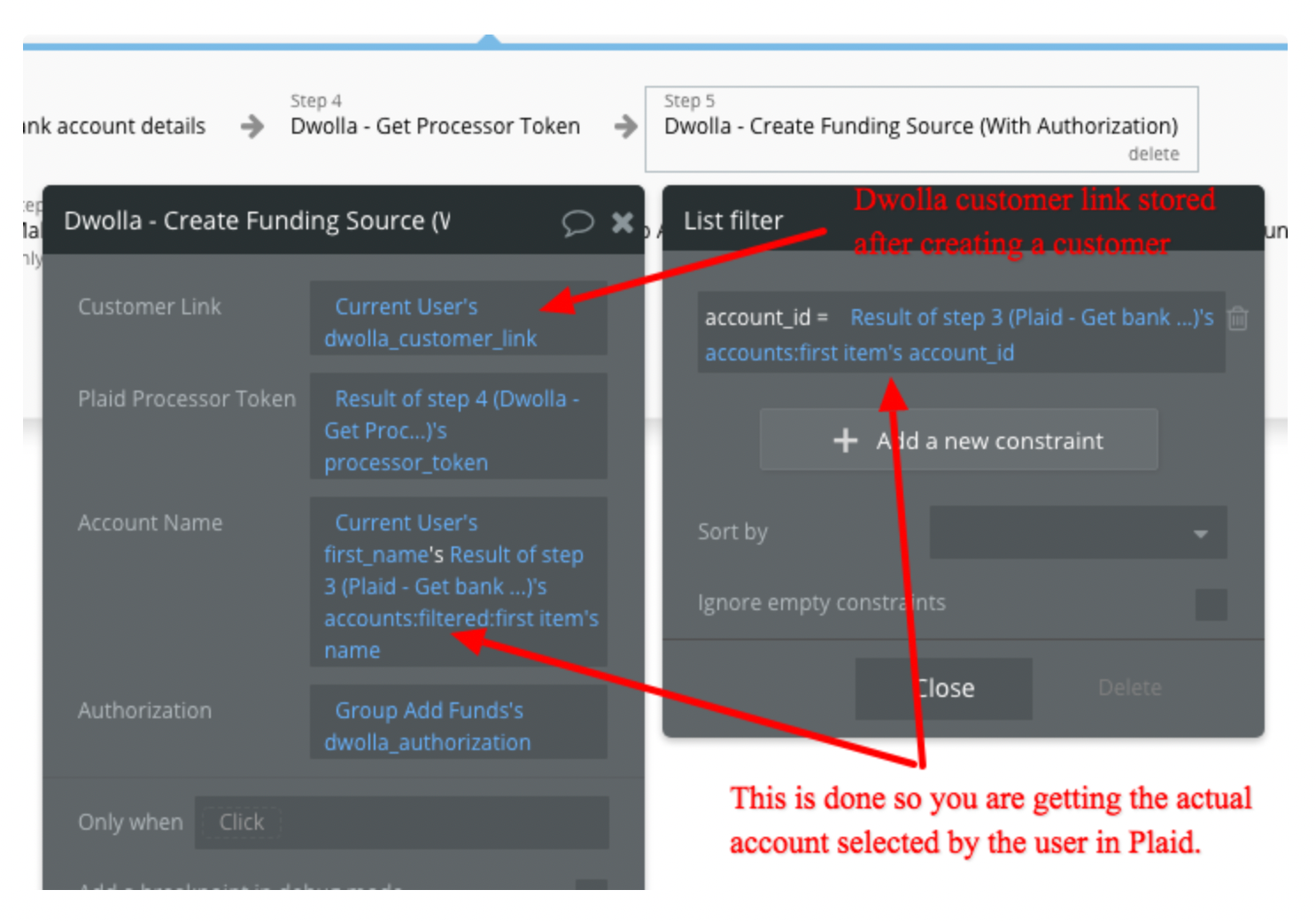This screenshot has height=921, width=1316.
Task: Toggle the Ignore empty constraints checkbox
Action: [x=1211, y=604]
